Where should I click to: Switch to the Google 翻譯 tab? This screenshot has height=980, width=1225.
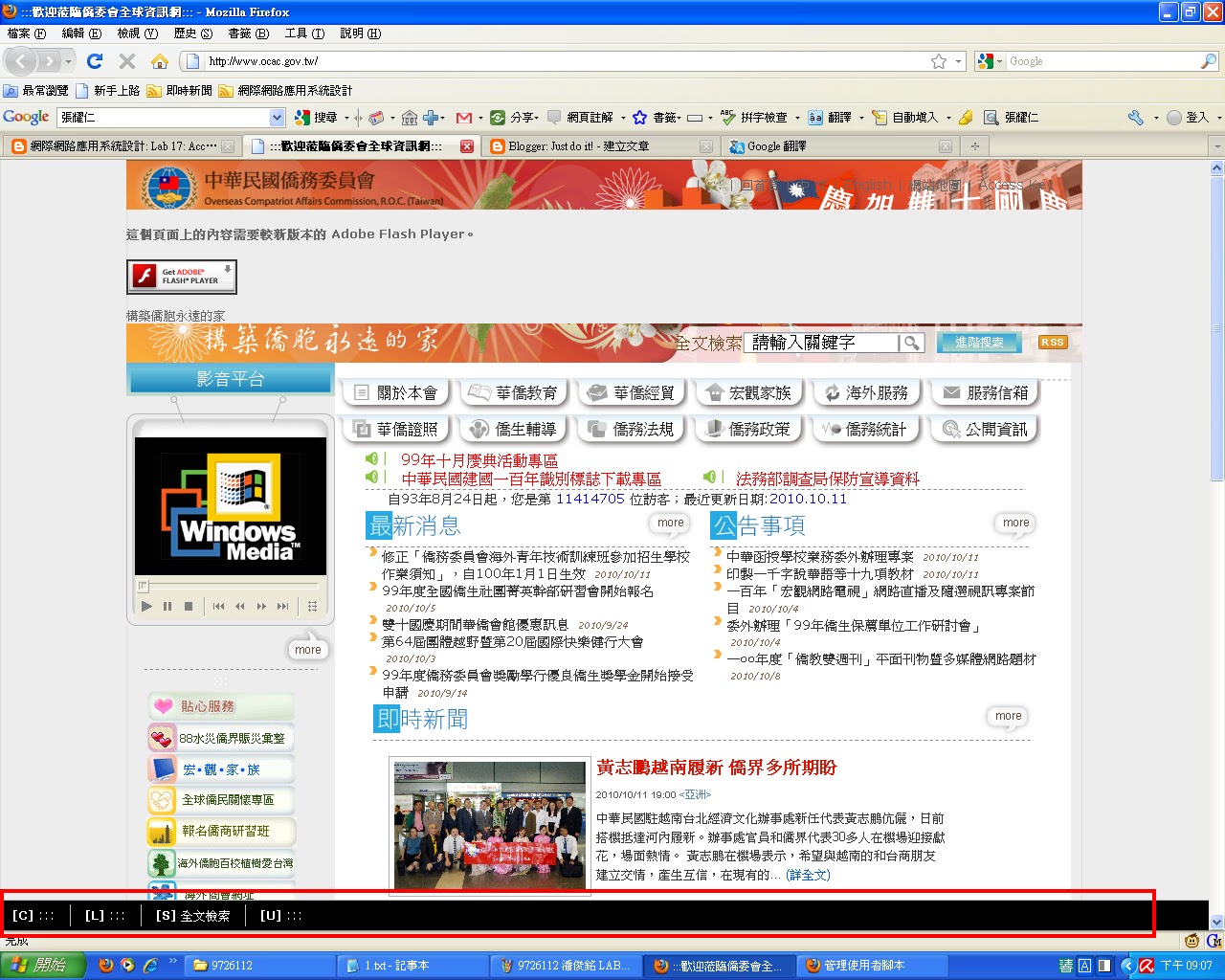click(838, 146)
